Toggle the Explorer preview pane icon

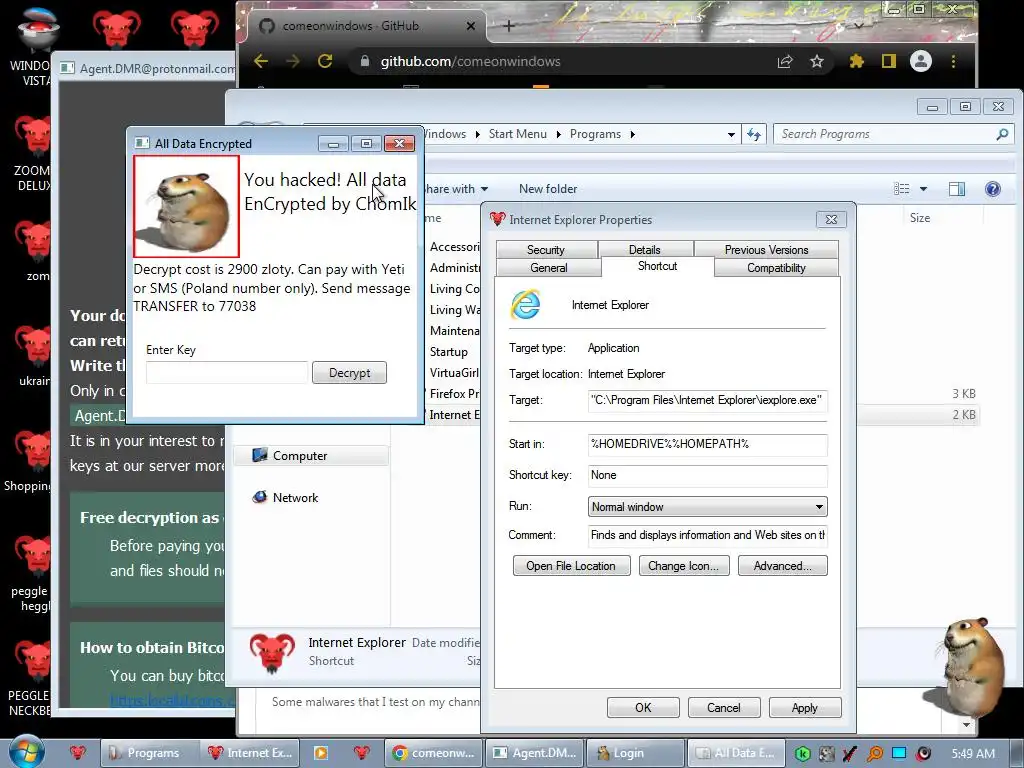tap(957, 189)
